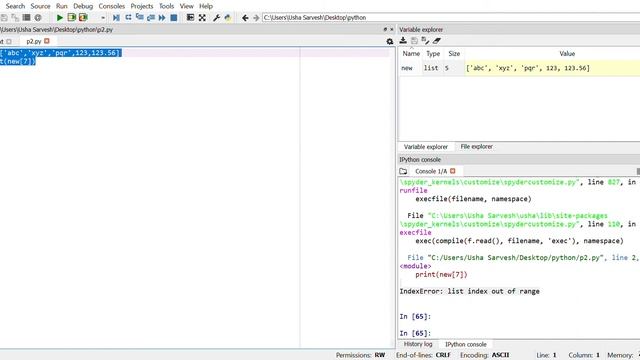Undock the editor pane icon

pos(385,29)
